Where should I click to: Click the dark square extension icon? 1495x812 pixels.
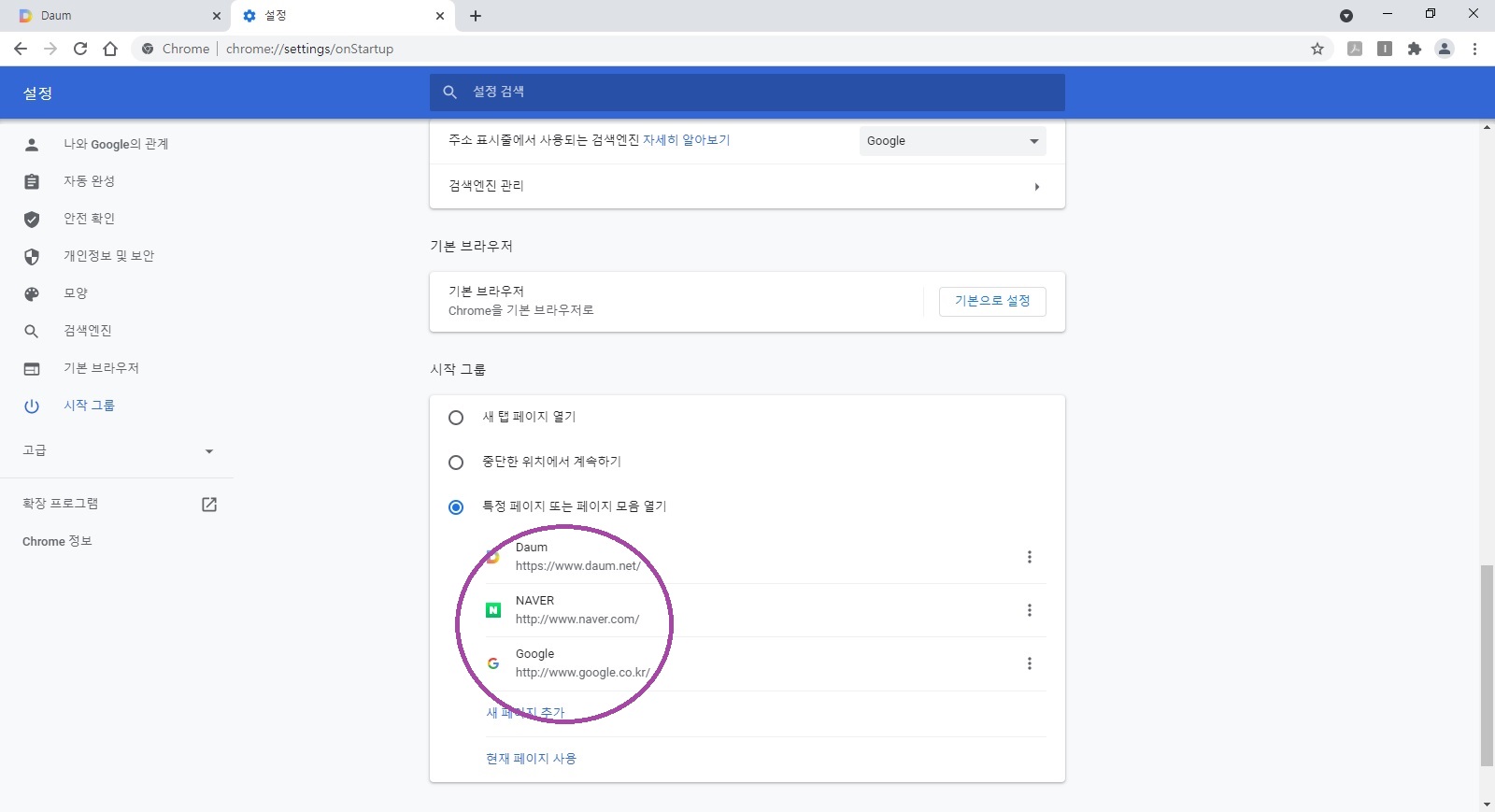1385,49
